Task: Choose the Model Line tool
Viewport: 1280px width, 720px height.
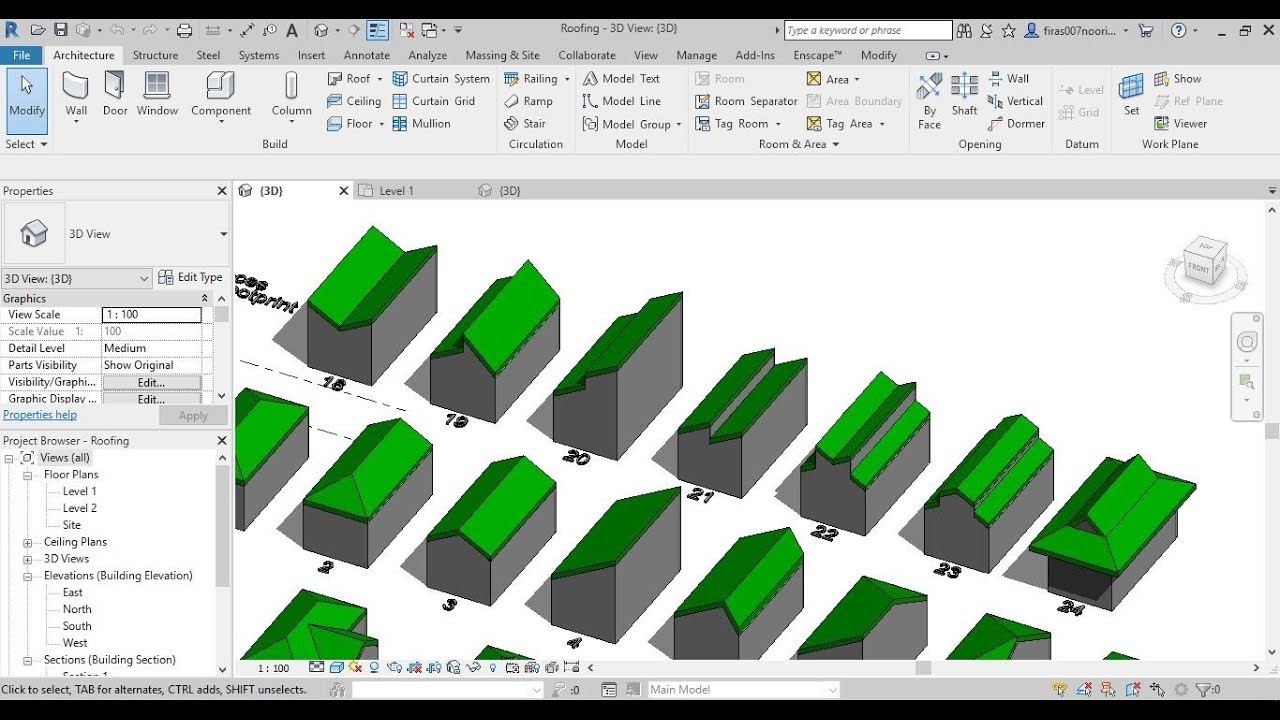Action: click(x=621, y=101)
